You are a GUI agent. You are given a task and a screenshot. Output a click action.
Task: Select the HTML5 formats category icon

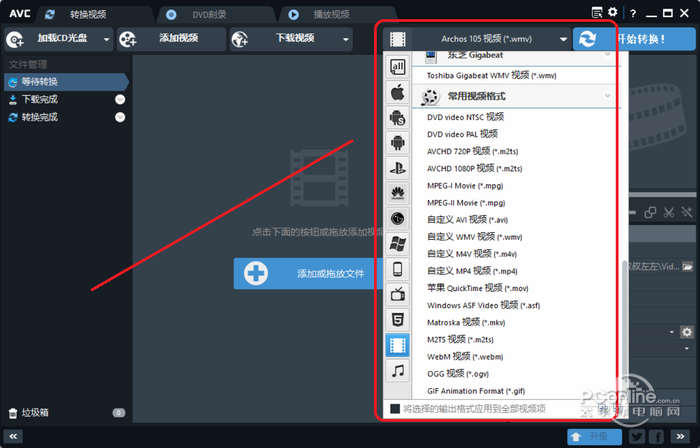397,320
